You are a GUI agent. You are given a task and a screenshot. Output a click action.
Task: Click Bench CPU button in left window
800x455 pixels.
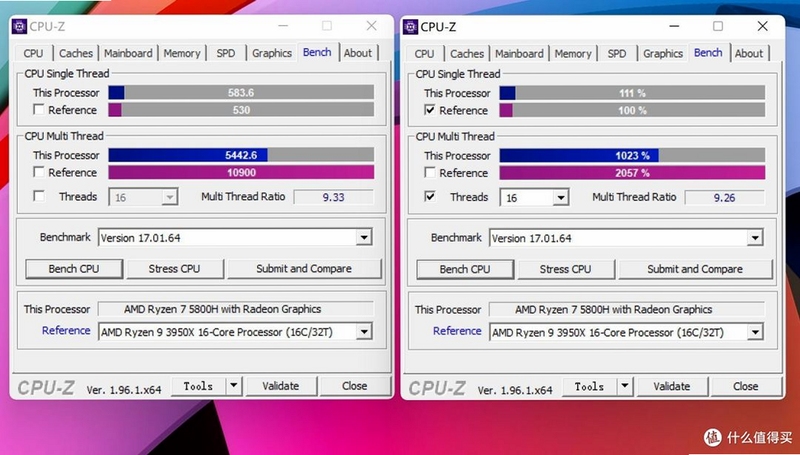(74, 269)
